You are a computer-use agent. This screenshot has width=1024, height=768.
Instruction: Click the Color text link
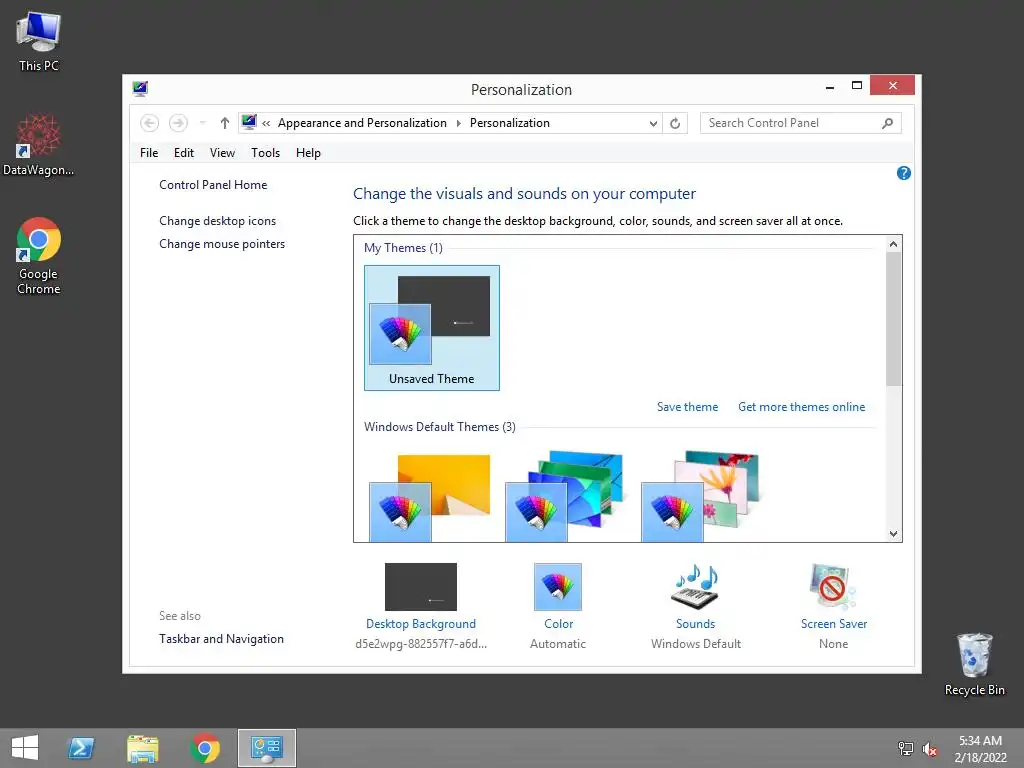click(558, 624)
